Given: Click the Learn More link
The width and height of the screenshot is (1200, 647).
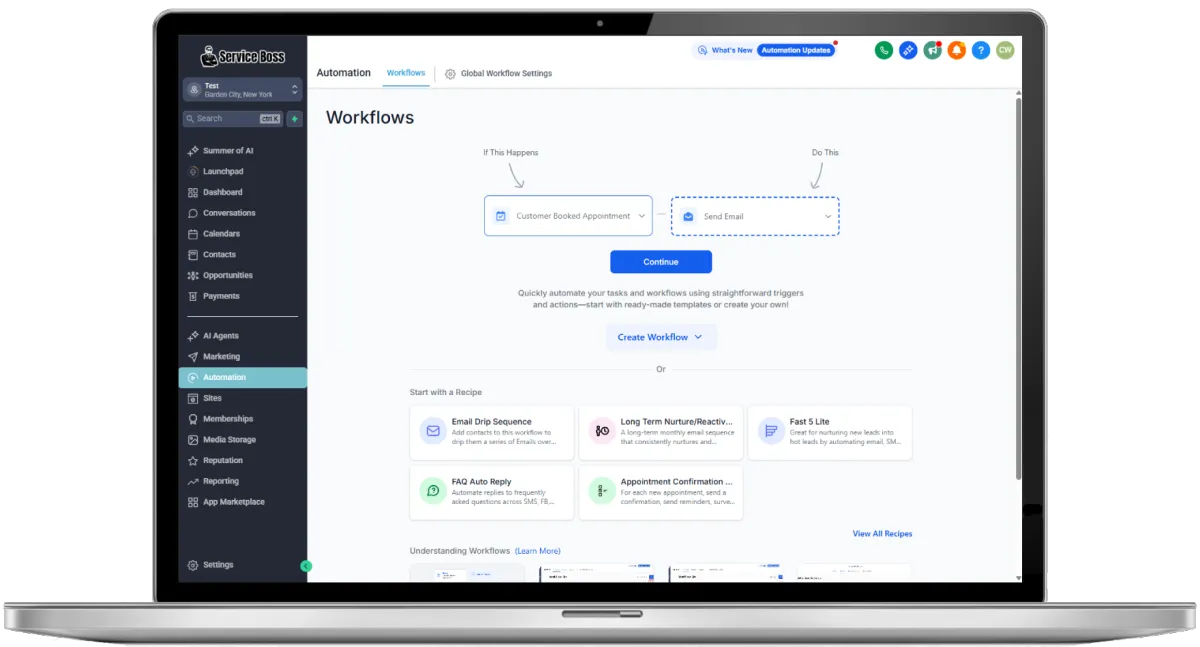Looking at the screenshot, I should point(538,551).
